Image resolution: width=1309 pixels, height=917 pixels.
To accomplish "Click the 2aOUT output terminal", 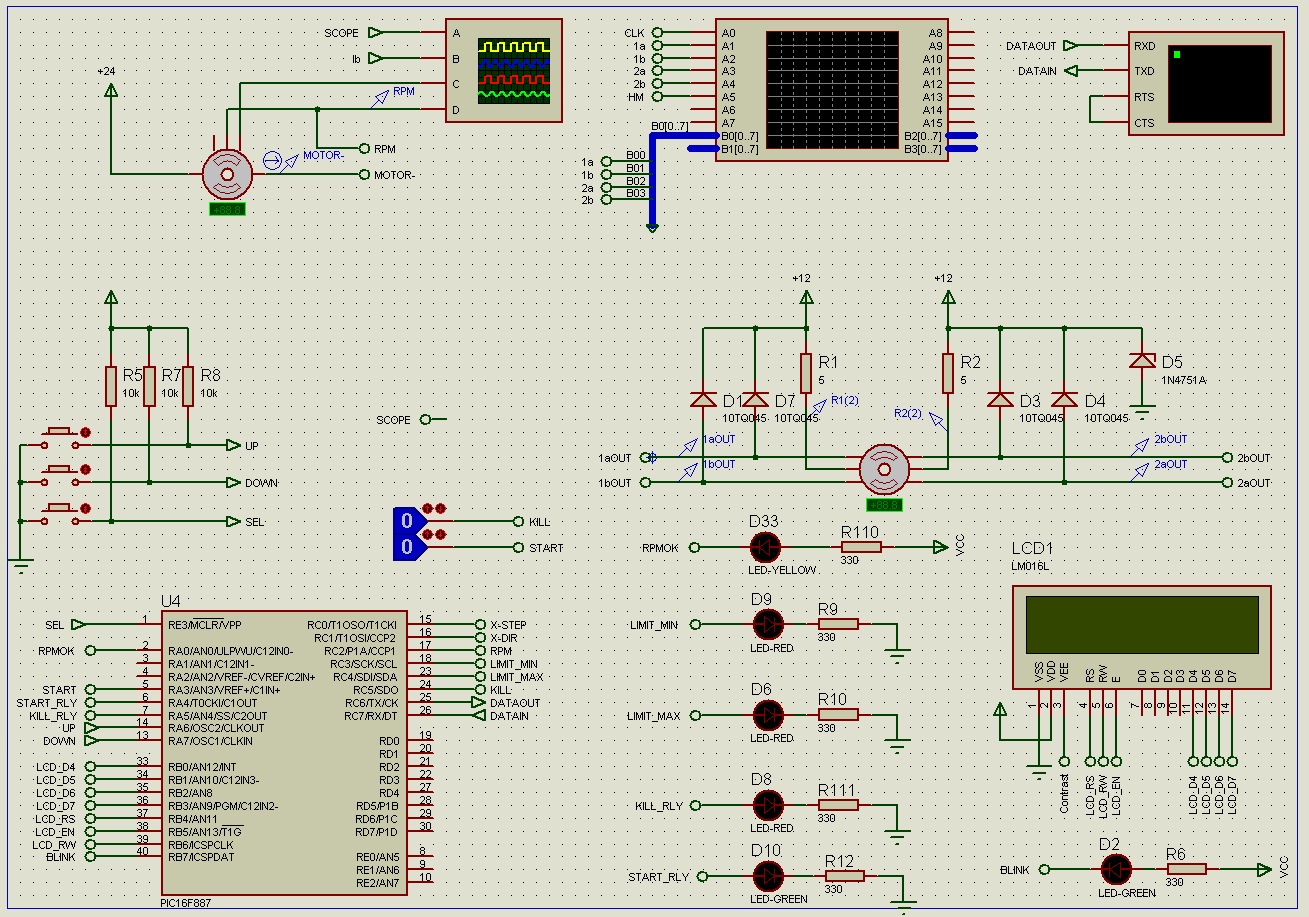I will coord(1228,482).
